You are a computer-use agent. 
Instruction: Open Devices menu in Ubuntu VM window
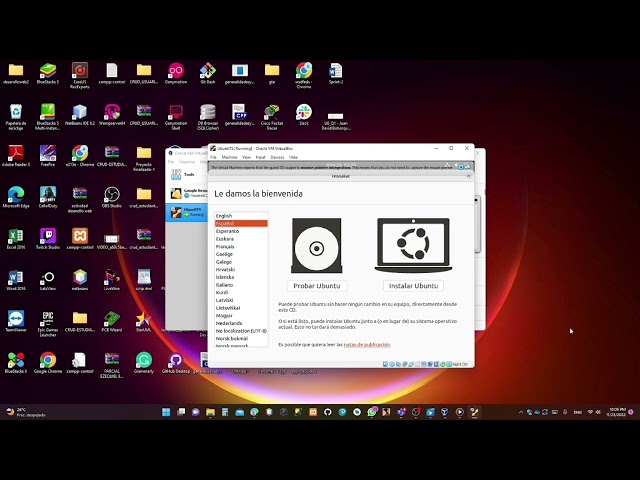(277, 157)
